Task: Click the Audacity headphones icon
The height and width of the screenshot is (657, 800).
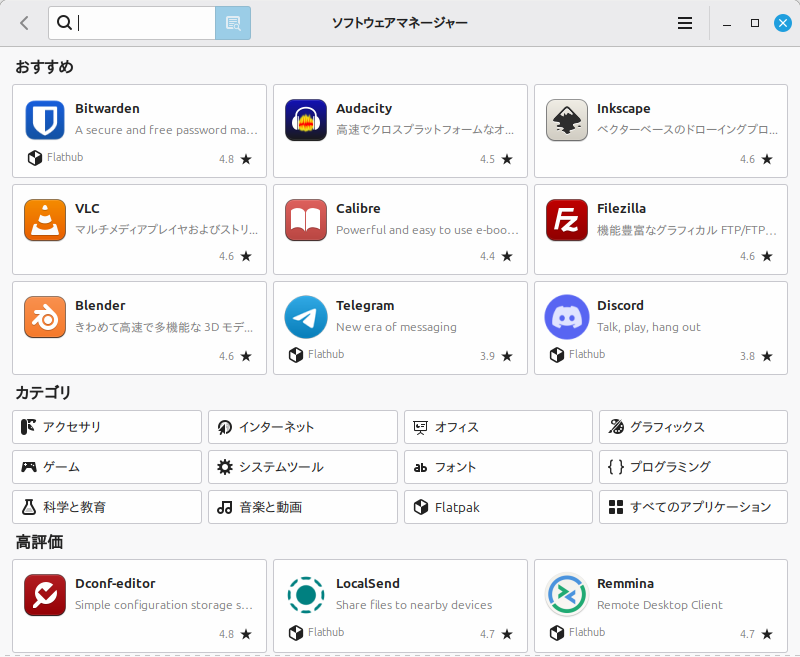Action: pyautogui.click(x=306, y=120)
